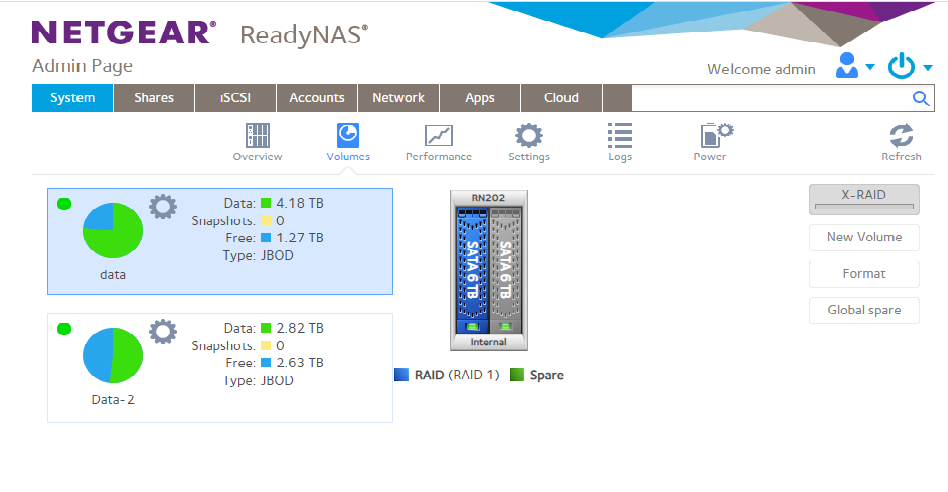Open the Performance graph icon
This screenshot has height=492, width=948.
pyautogui.click(x=438, y=136)
